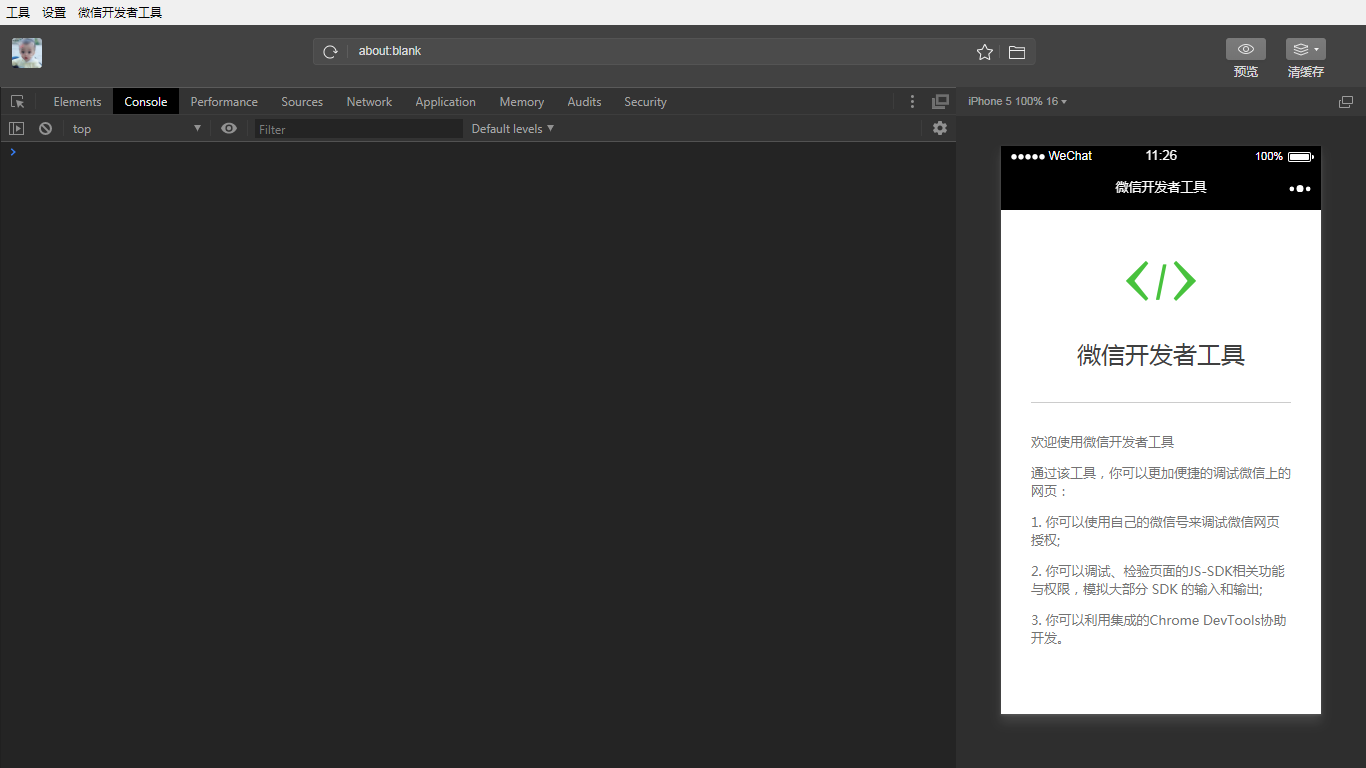1366x768 pixels.
Task: Click the simulator battery icon
Action: (x=1300, y=157)
